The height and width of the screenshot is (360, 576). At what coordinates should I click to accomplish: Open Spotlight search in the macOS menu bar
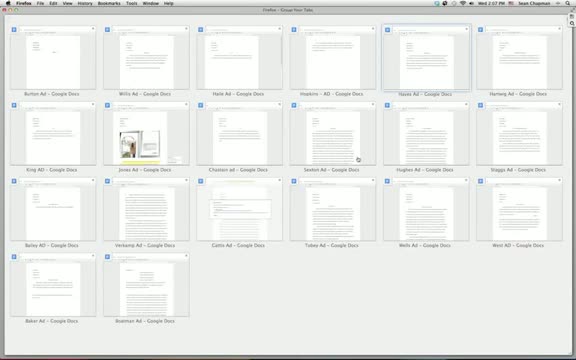(568, 3)
